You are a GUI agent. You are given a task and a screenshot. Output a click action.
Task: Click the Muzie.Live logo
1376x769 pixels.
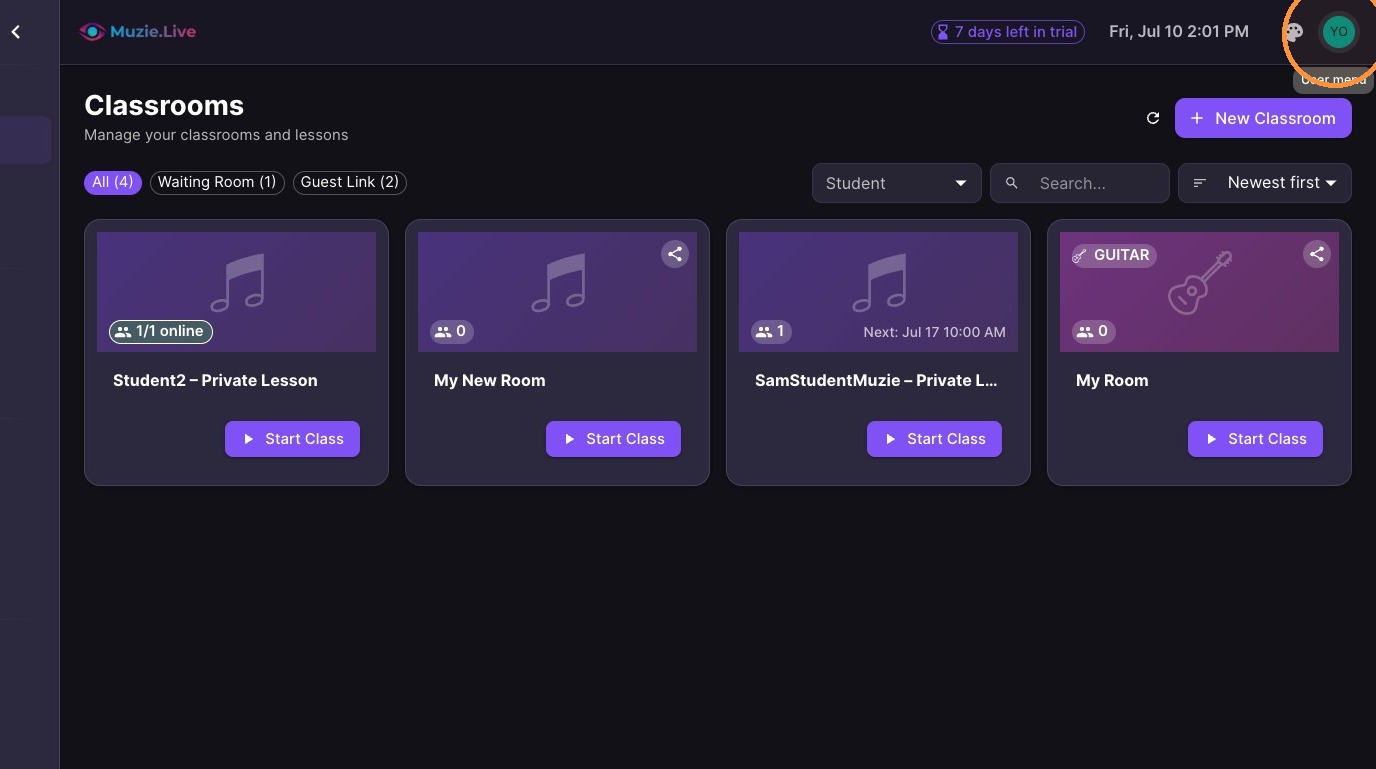[x=138, y=32]
